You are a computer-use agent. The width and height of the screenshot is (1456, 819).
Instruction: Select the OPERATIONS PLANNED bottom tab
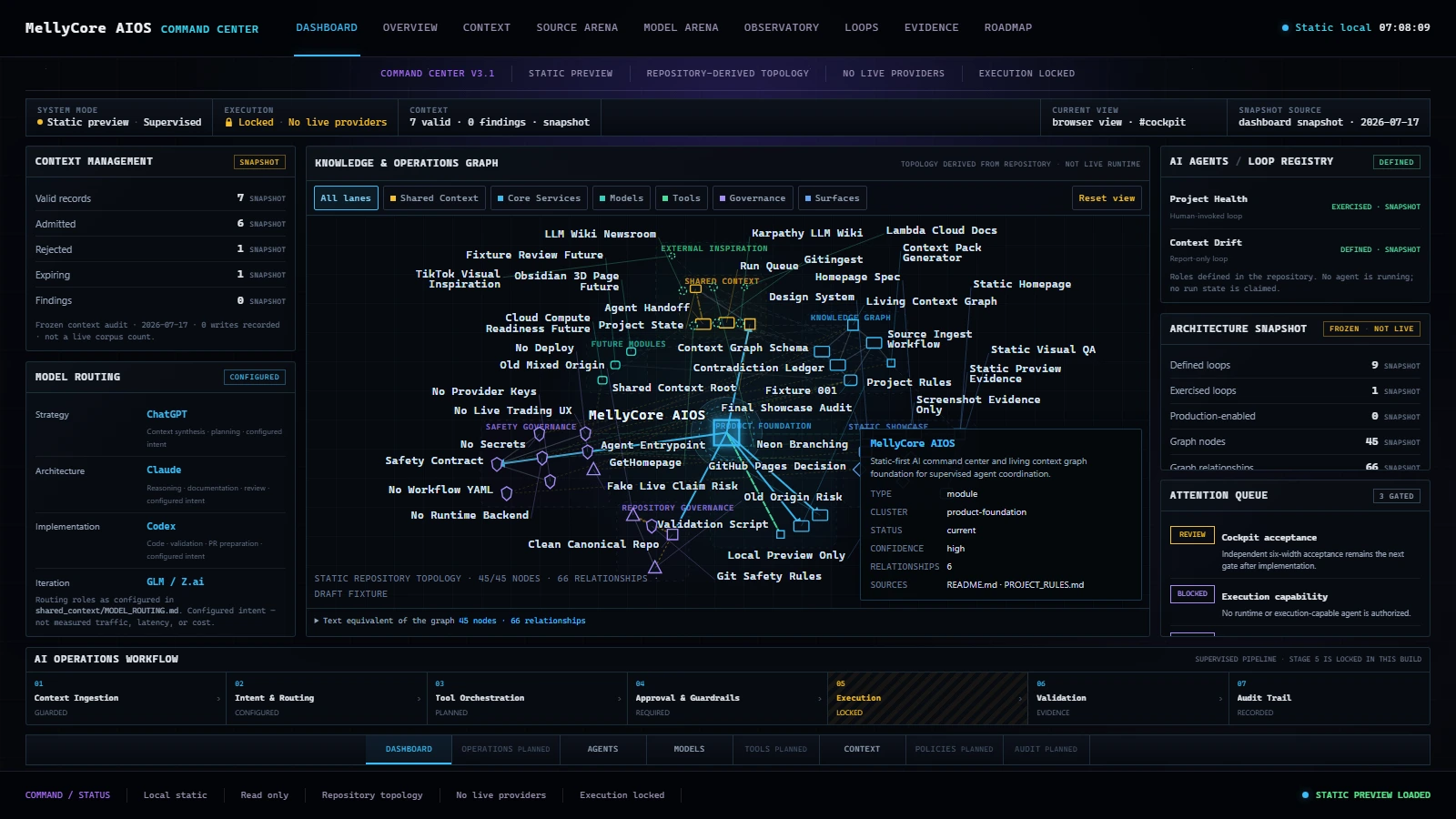point(506,749)
